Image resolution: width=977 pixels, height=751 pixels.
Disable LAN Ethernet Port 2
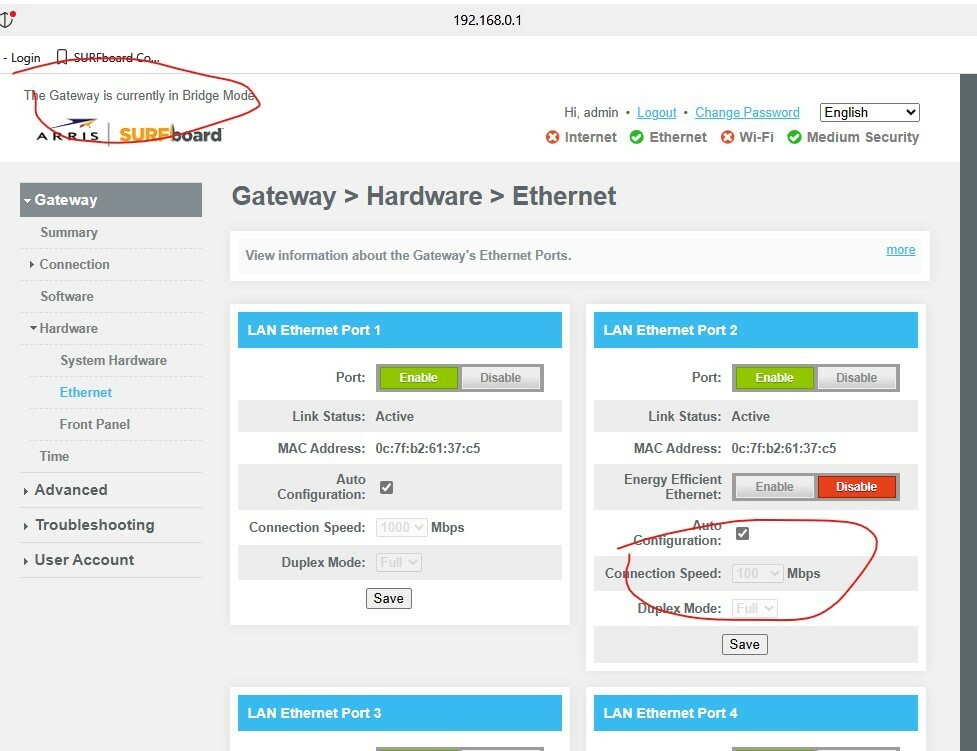pos(856,378)
